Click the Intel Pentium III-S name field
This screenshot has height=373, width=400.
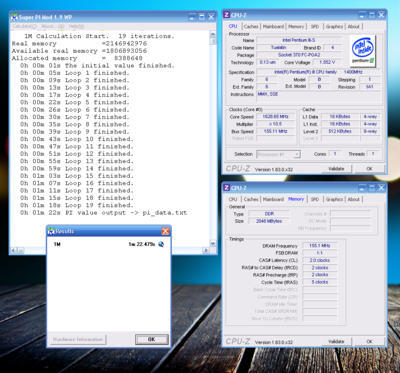(299, 40)
